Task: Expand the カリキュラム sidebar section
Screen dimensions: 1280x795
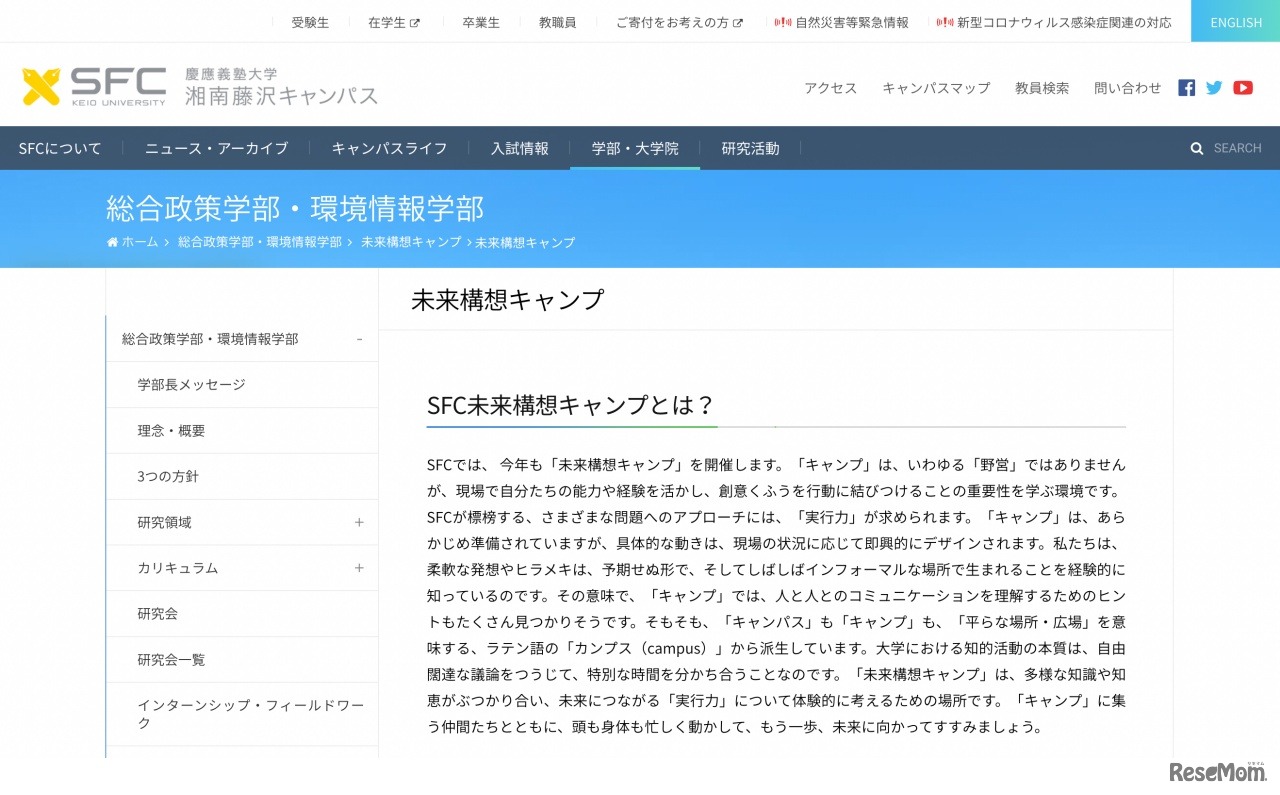Action: click(359, 567)
